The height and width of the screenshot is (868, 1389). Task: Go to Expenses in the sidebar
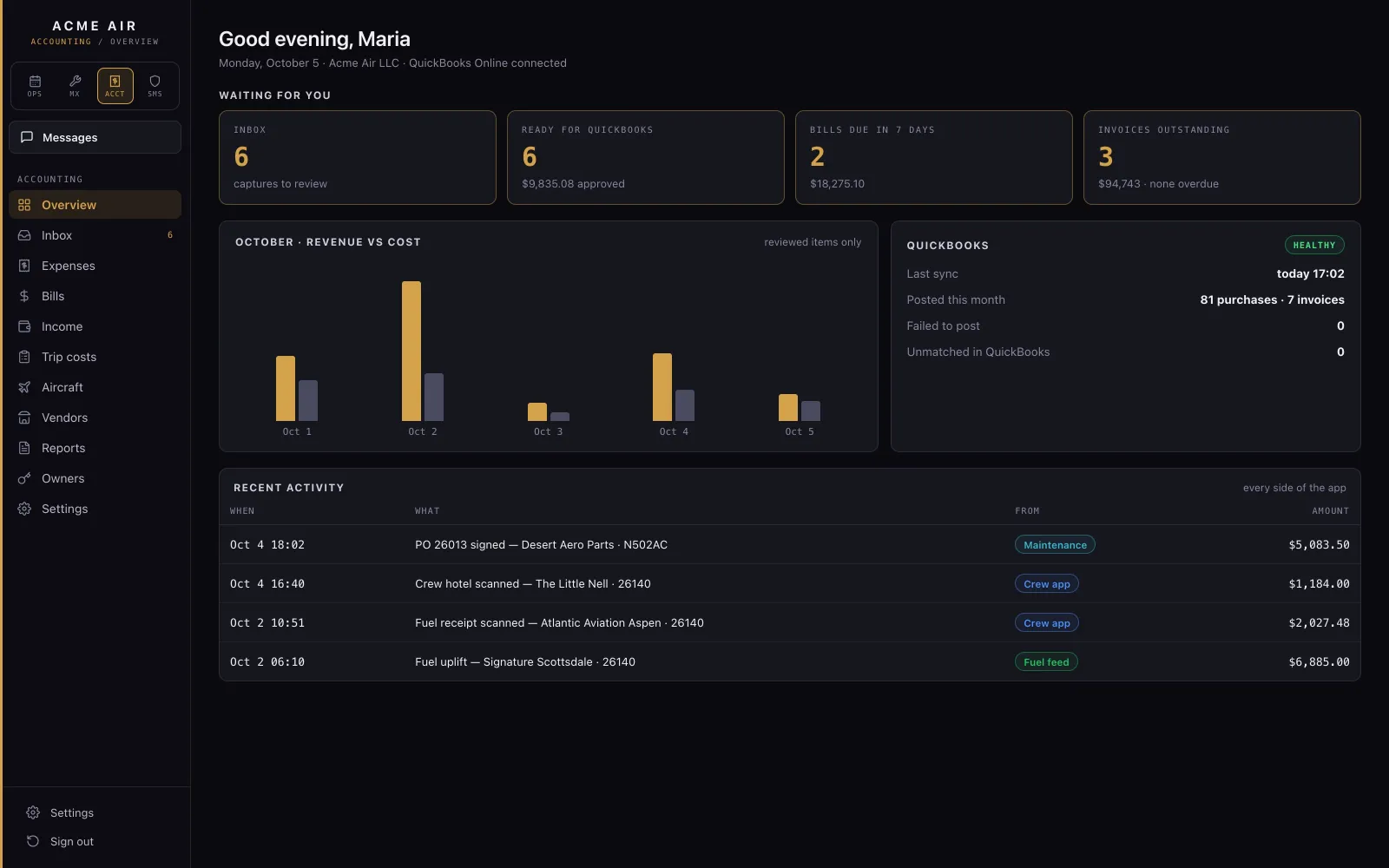[x=95, y=266]
